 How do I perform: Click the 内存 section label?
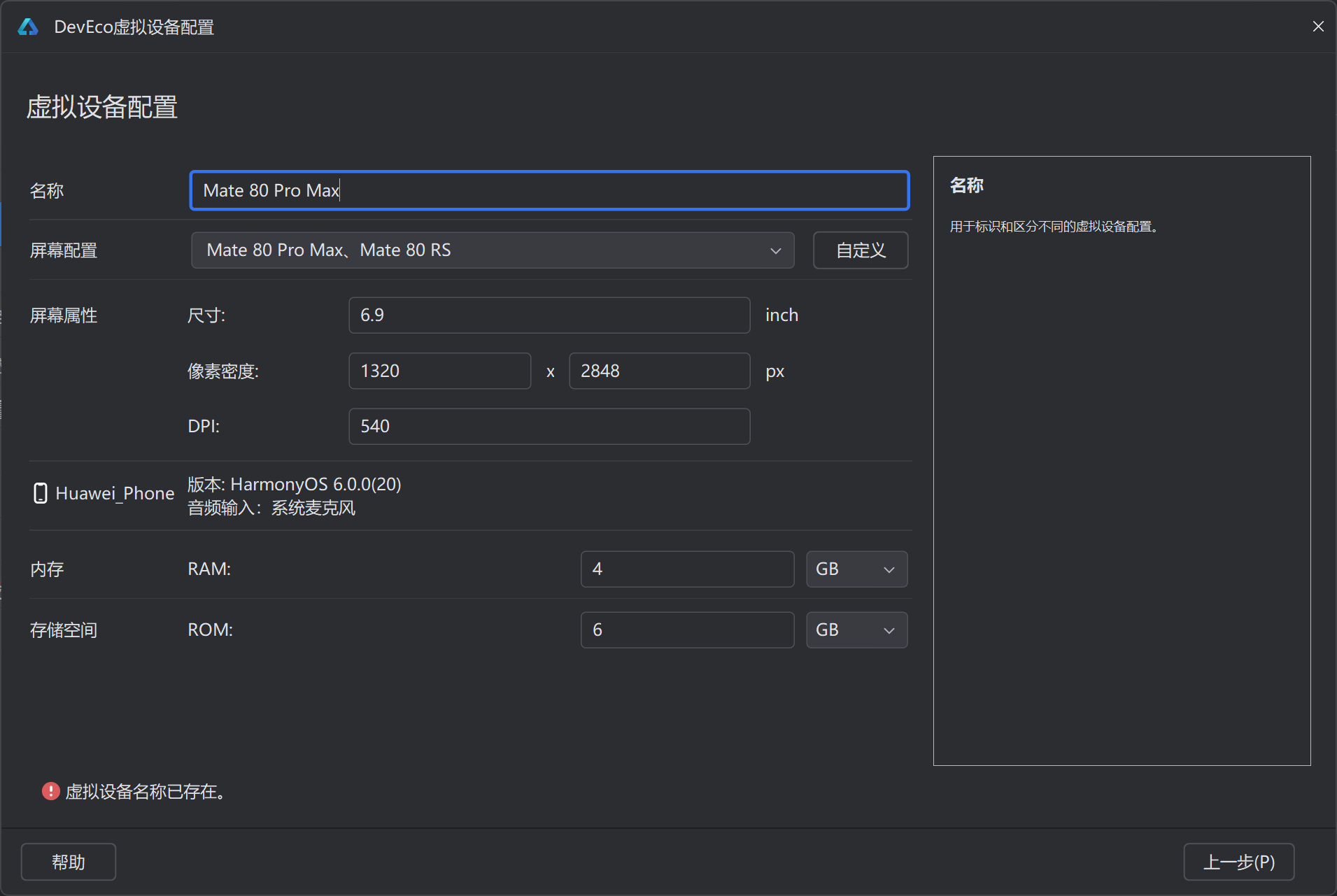47,569
